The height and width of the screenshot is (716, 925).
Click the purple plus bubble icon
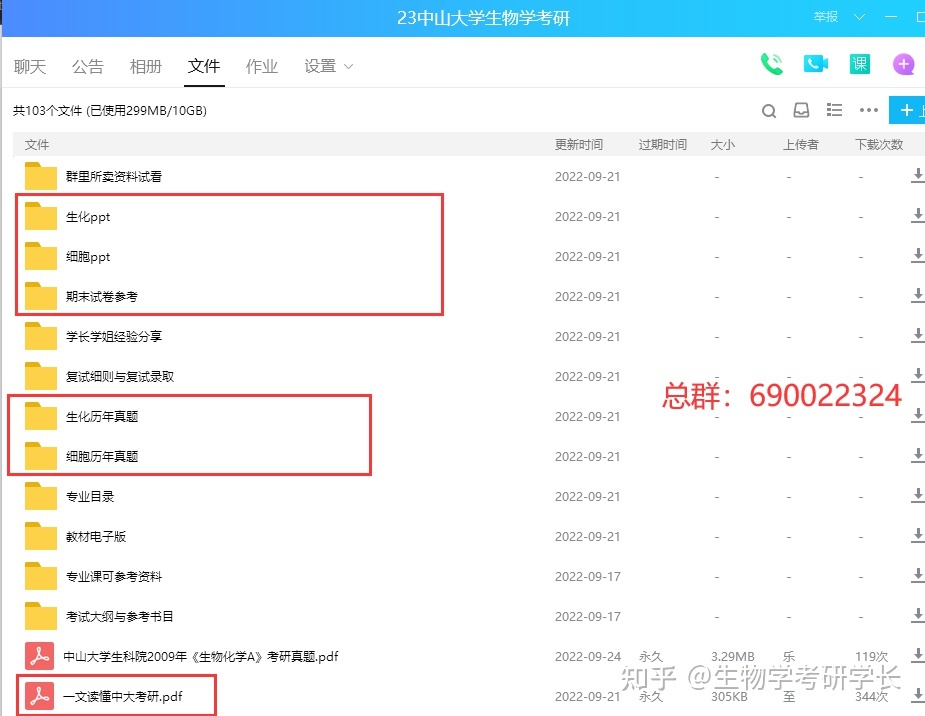pos(904,65)
